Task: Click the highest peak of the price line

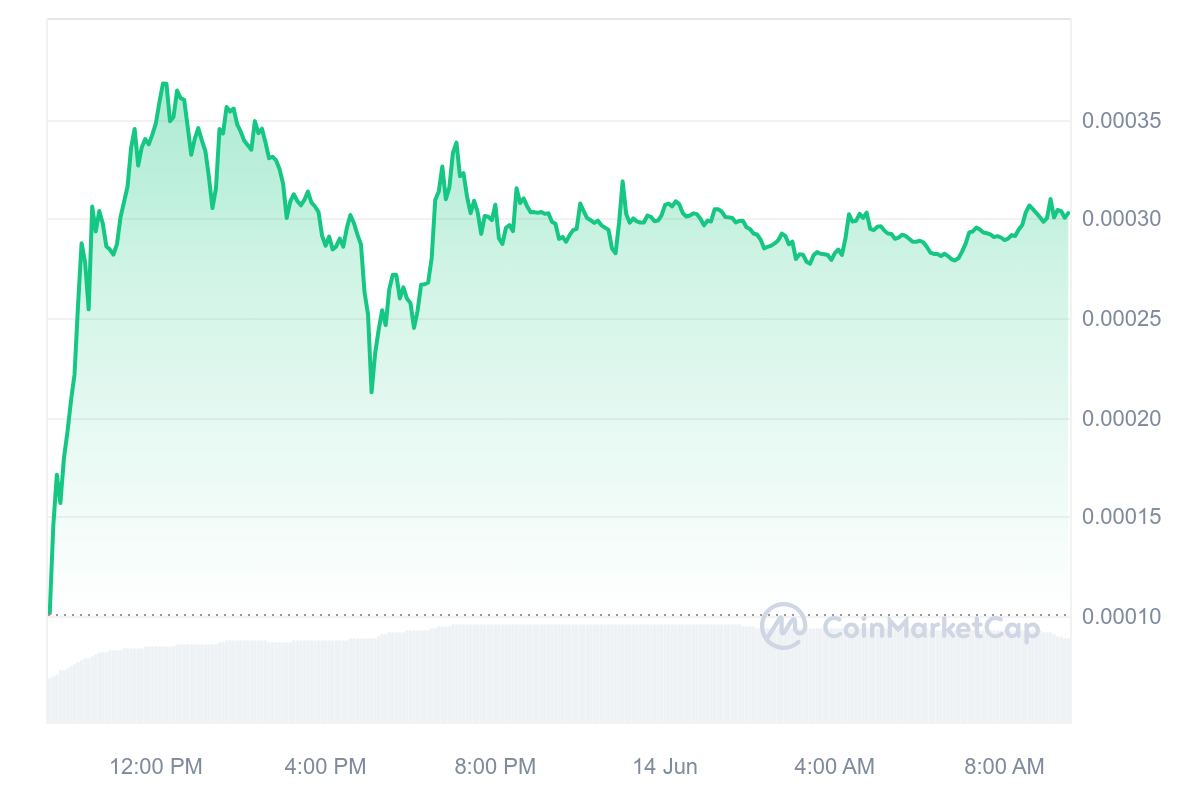Action: click(164, 83)
